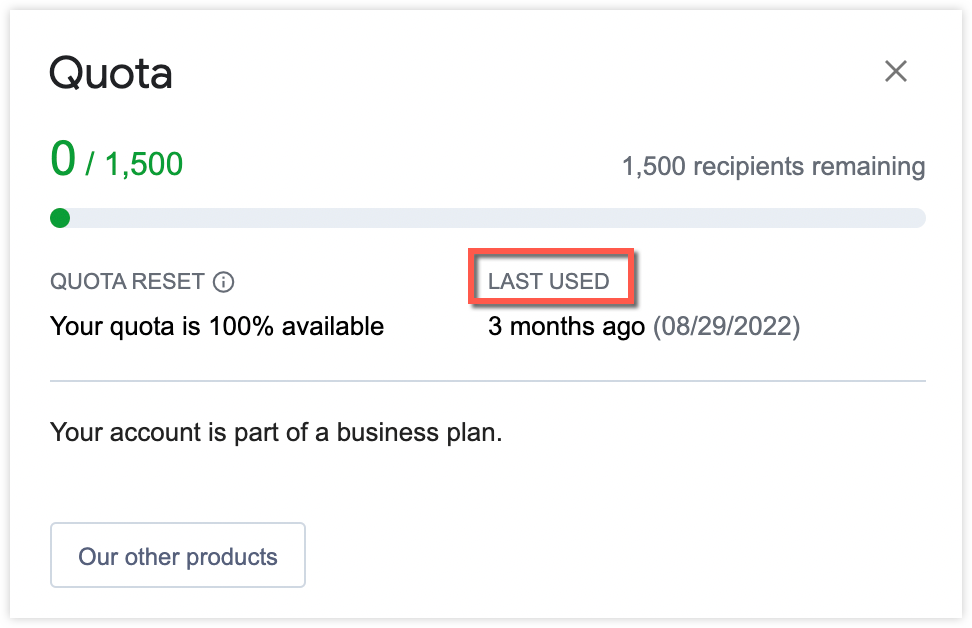The height and width of the screenshot is (628, 972).
Task: Click the slash between 0 and 1,500
Action: click(91, 164)
